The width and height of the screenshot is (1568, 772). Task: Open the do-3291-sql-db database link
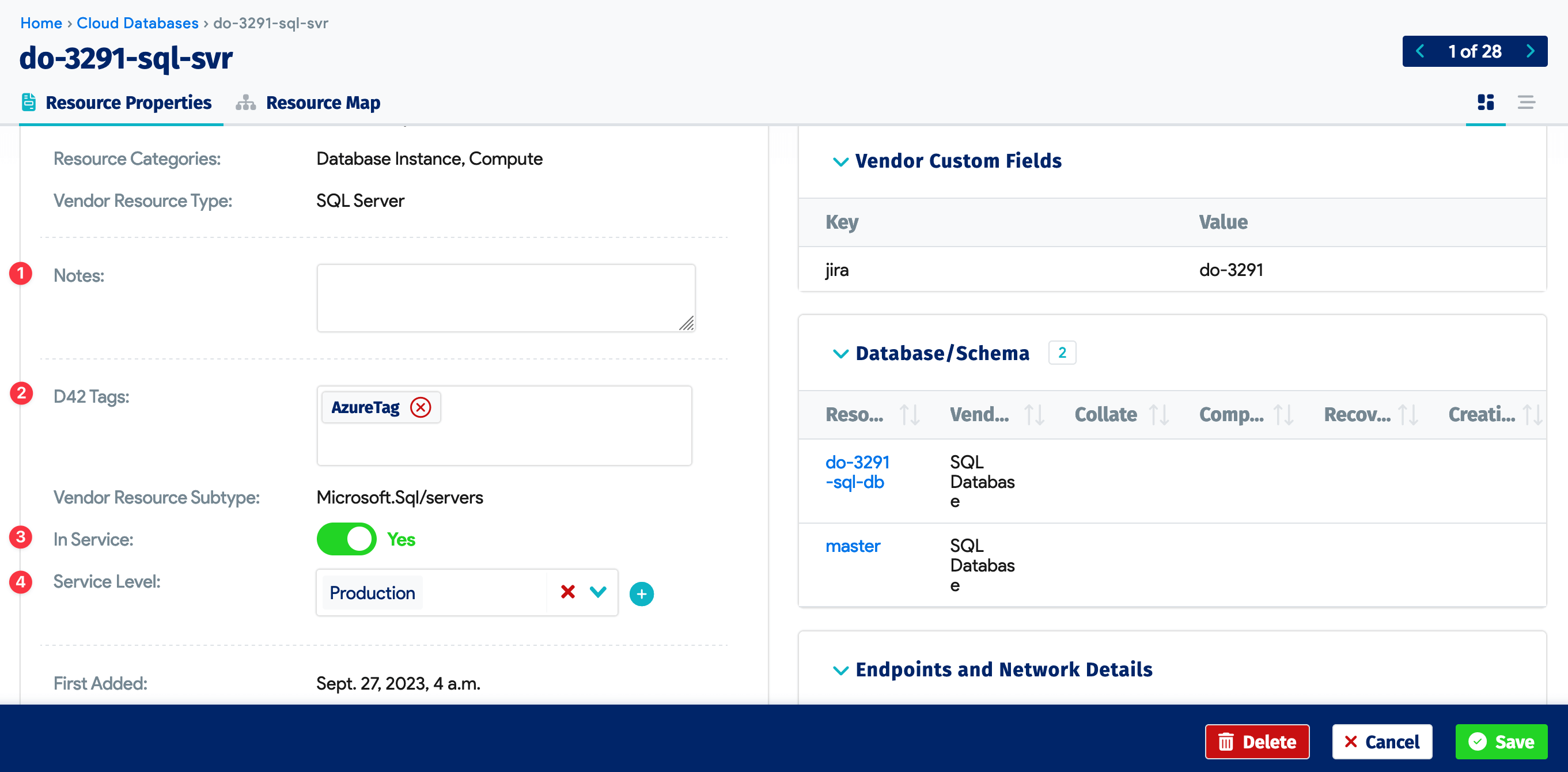(858, 472)
